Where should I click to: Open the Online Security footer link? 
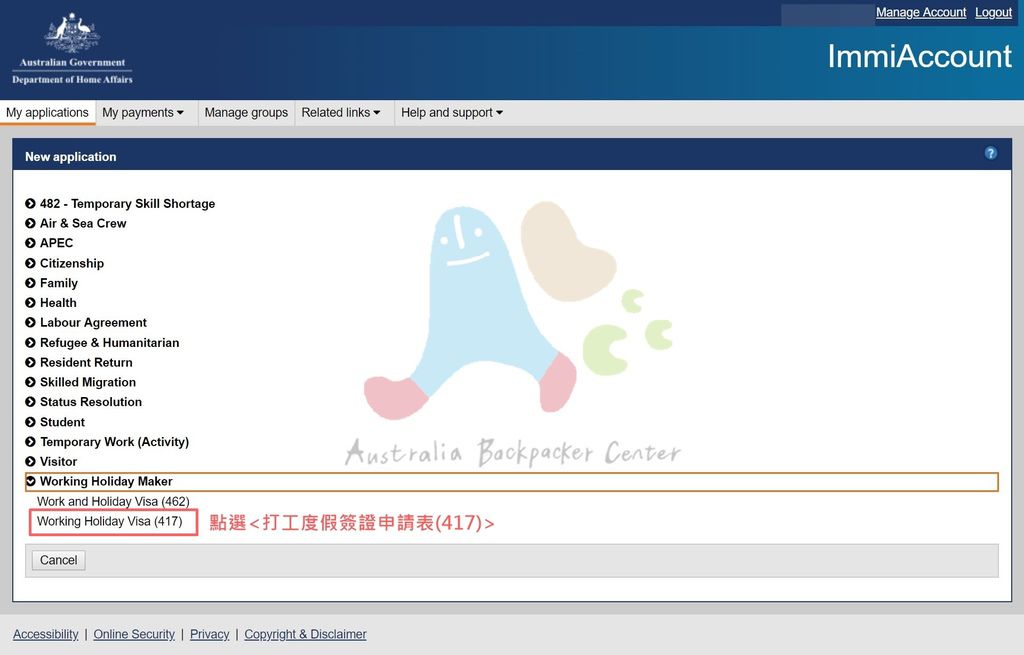pyautogui.click(x=134, y=634)
